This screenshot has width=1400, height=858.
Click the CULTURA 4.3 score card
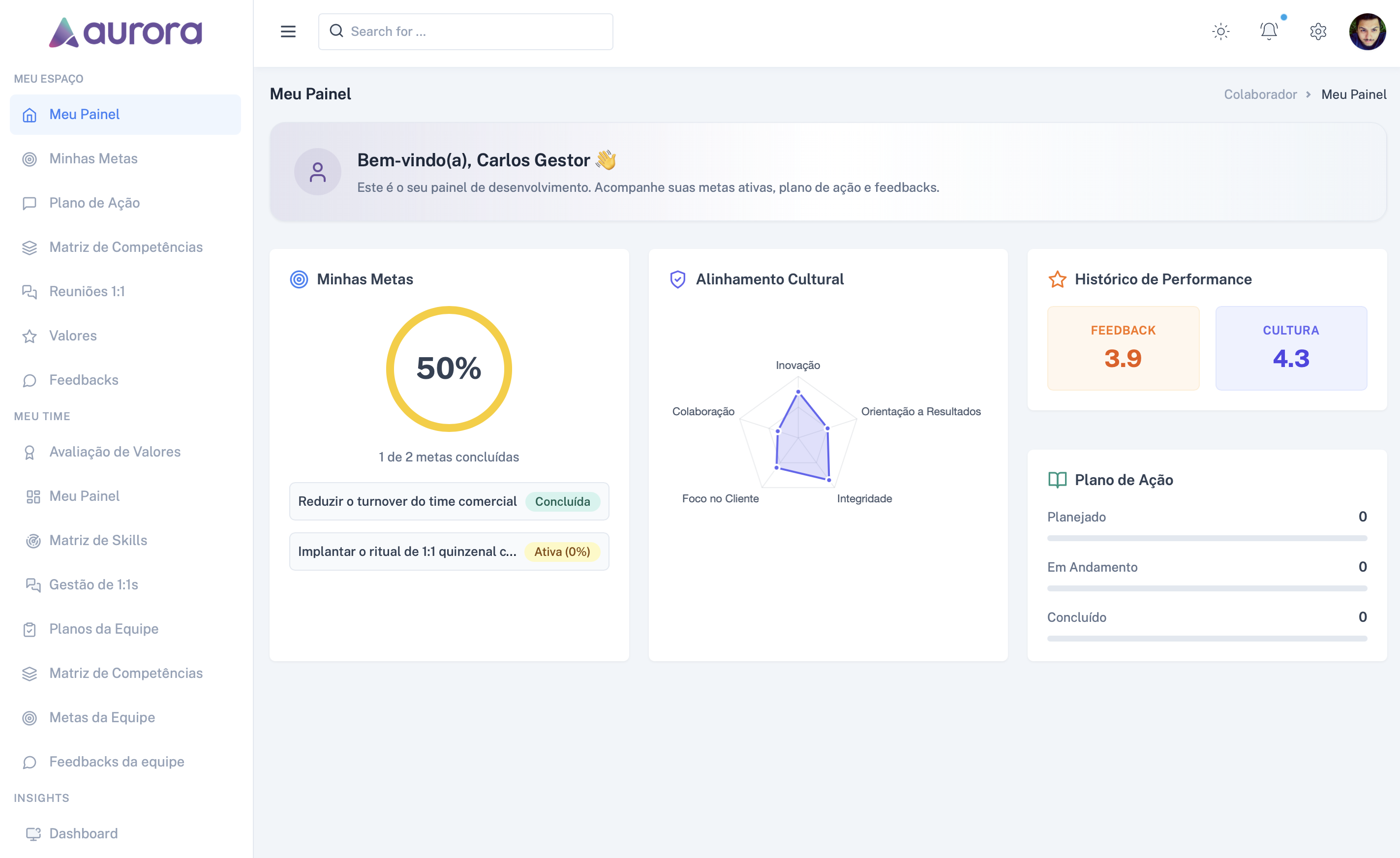coord(1291,348)
